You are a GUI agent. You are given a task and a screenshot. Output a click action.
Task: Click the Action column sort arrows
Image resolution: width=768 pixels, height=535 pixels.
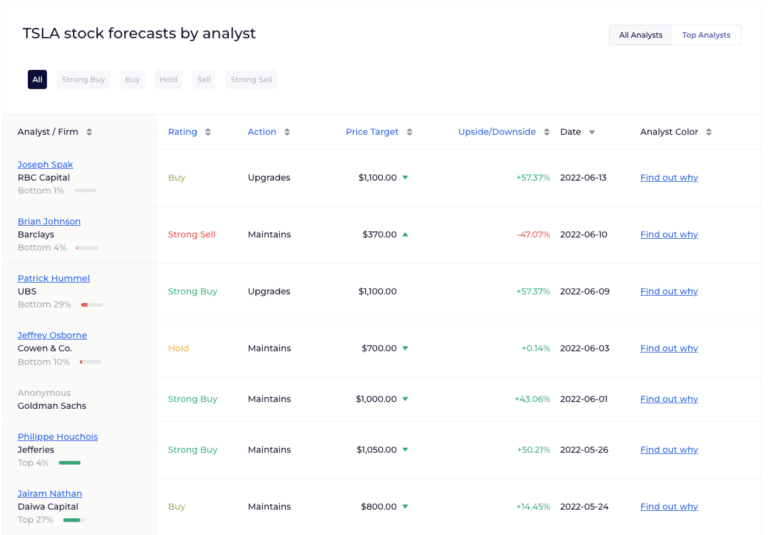(x=287, y=132)
